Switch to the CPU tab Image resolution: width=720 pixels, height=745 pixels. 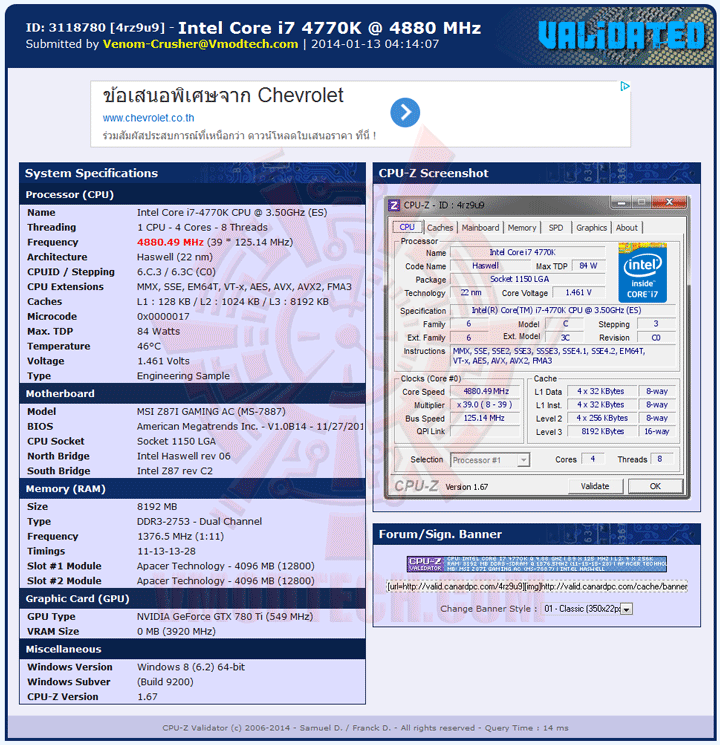pyautogui.click(x=407, y=228)
